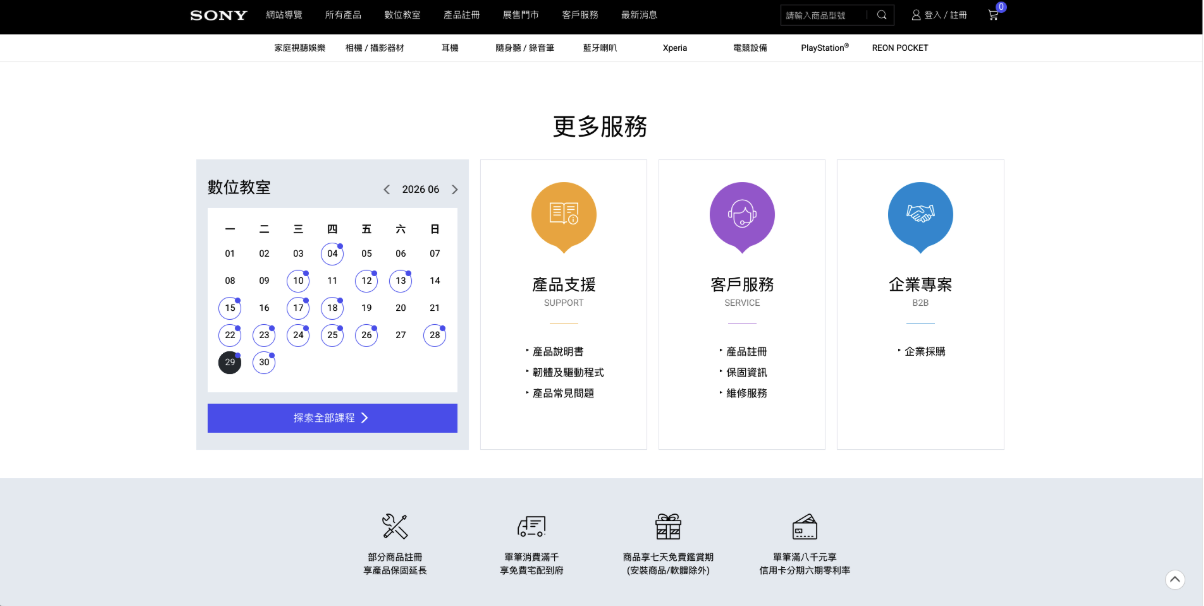Open 最新消息 in the top menu
This screenshot has width=1204, height=606.
pyautogui.click(x=639, y=15)
